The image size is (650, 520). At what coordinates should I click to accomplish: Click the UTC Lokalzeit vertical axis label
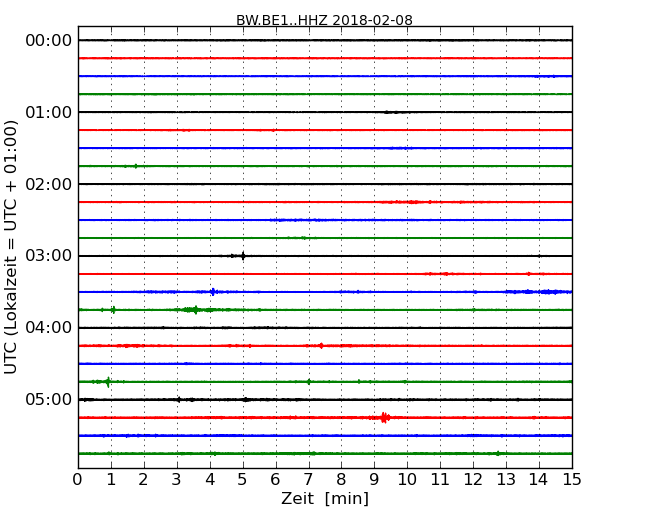pos(11,247)
